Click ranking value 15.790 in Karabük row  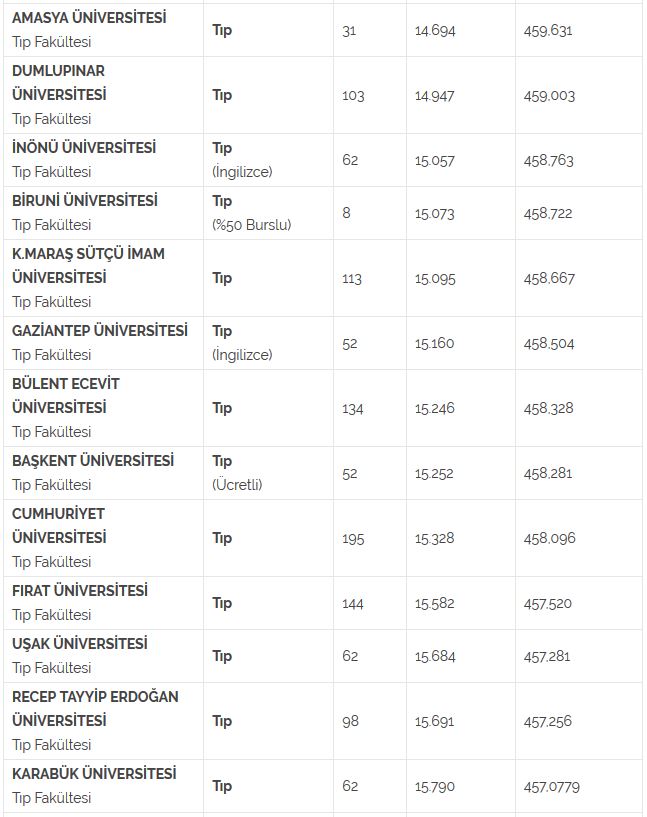[x=435, y=786]
